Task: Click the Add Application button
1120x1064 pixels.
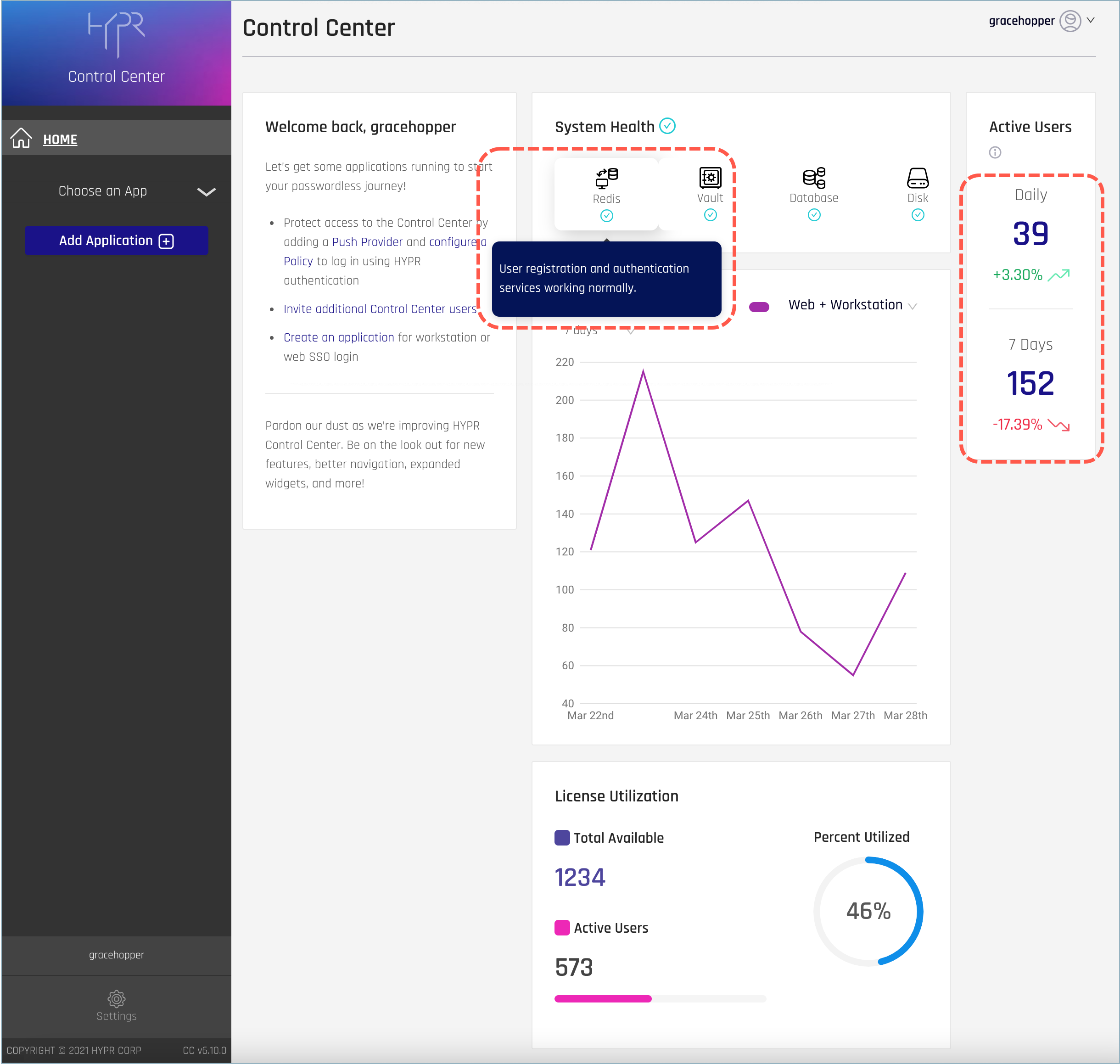Action: click(x=116, y=241)
